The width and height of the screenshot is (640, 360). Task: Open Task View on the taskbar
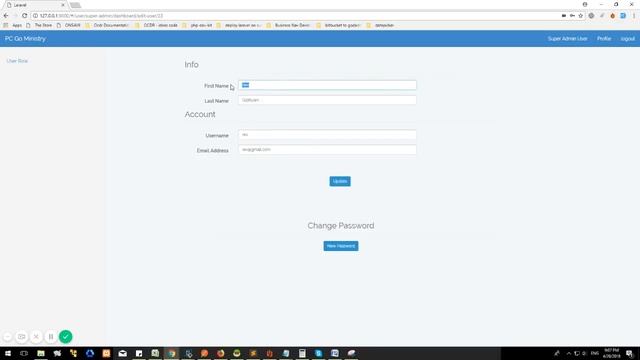point(24,353)
